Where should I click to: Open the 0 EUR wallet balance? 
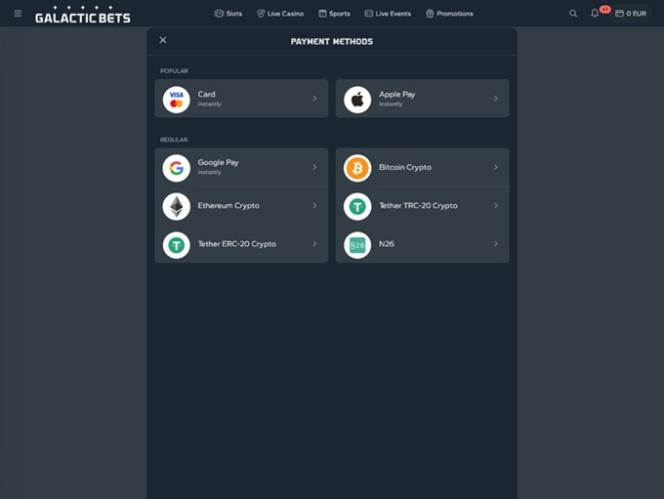click(631, 14)
